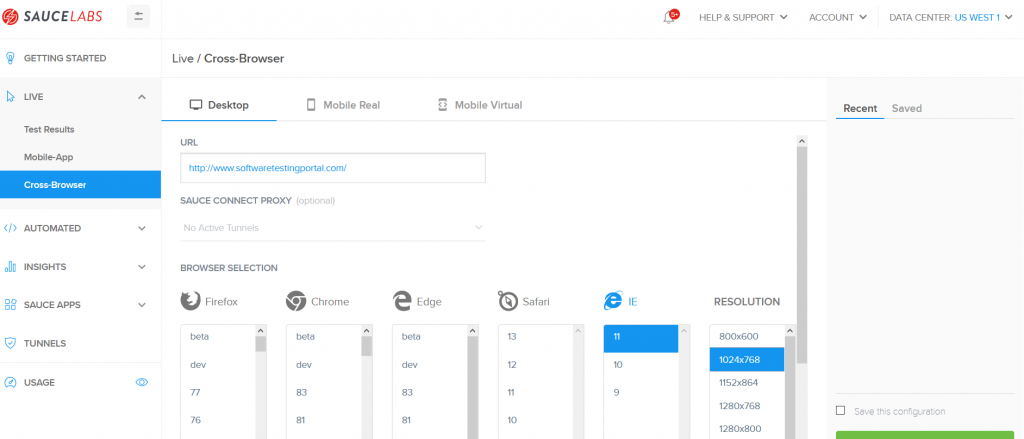
Task: Open the Help & Support dropdown
Action: click(x=743, y=17)
